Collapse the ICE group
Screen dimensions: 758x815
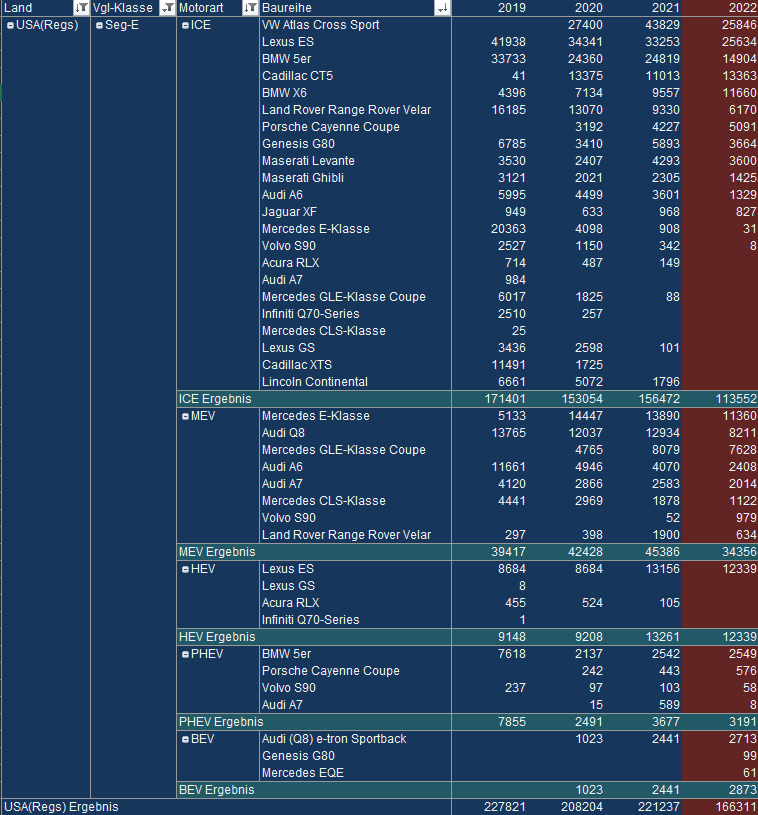(x=185, y=25)
